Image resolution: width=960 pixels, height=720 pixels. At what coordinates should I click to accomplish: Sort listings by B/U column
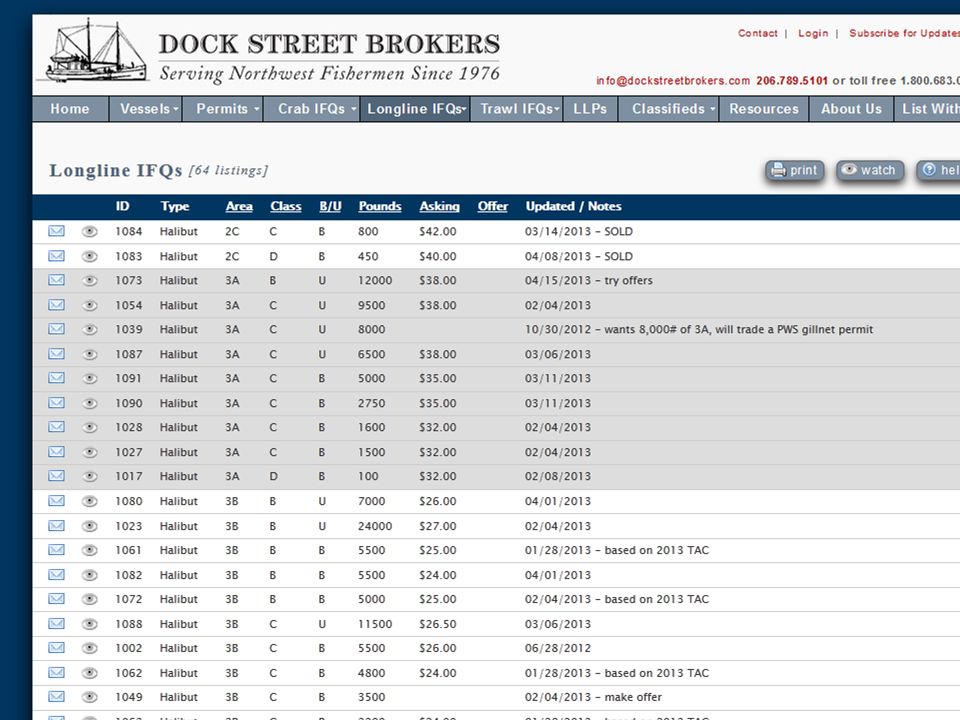[x=330, y=206]
